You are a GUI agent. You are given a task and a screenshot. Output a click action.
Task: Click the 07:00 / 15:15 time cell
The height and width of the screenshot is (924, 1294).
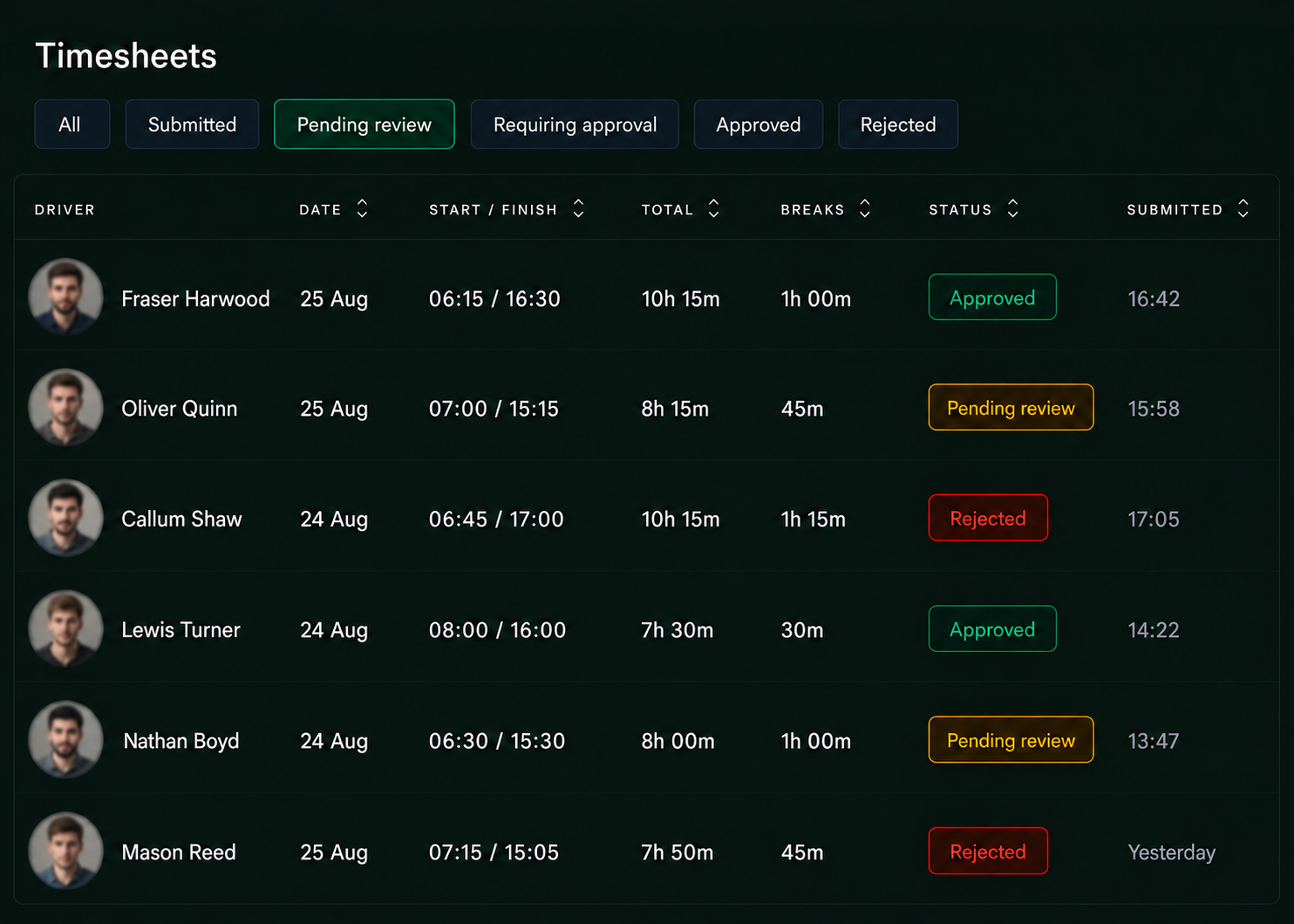494,409
